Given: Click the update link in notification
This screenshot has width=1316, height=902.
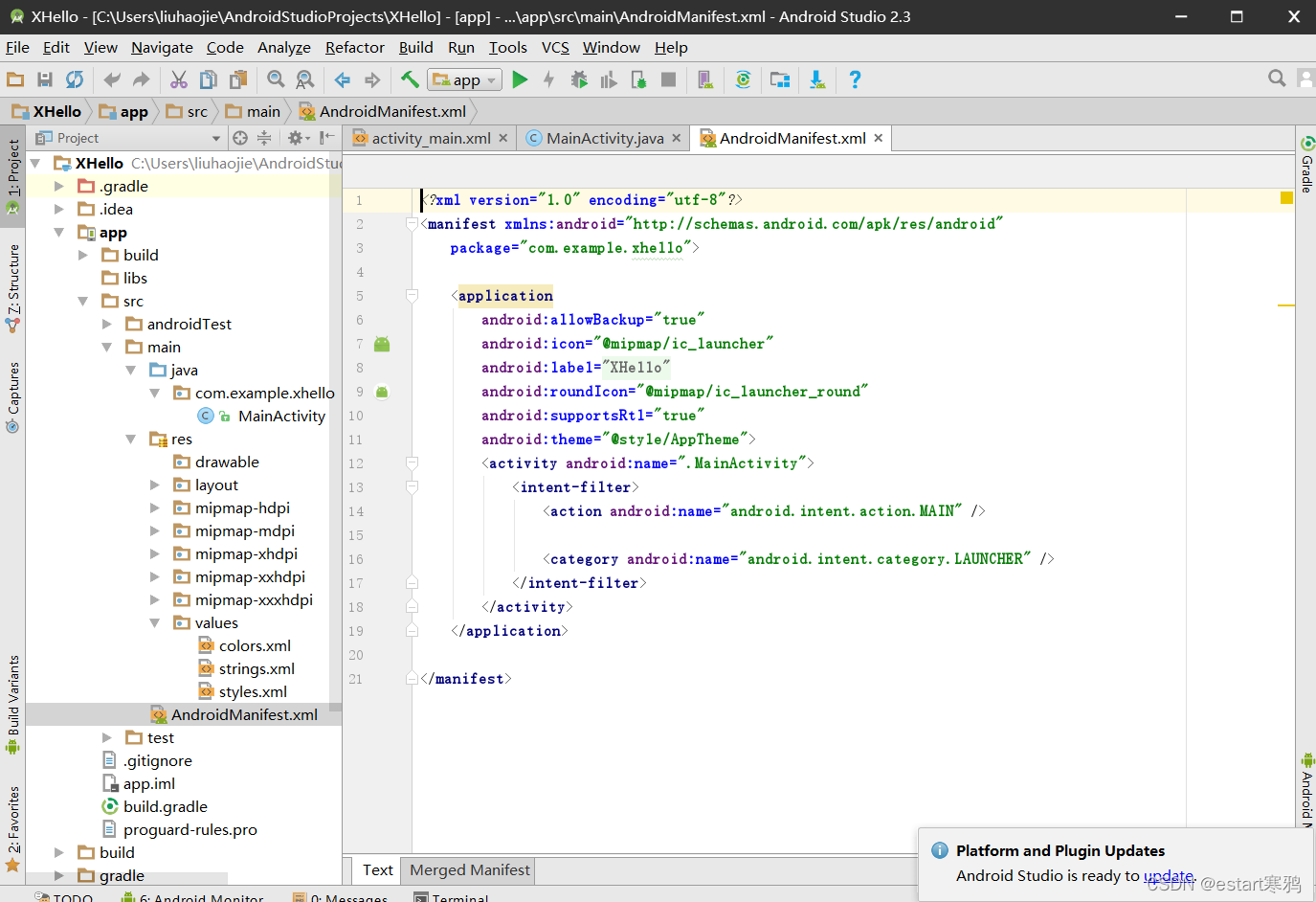Looking at the screenshot, I should tap(1168, 875).
